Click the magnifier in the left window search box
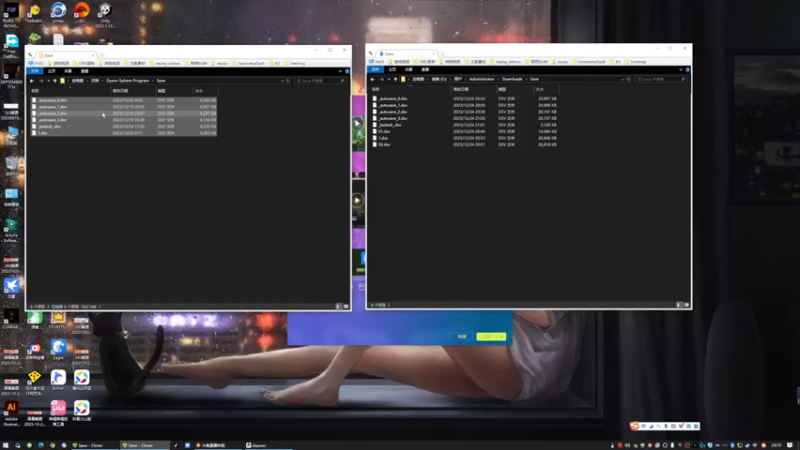 [x=342, y=81]
